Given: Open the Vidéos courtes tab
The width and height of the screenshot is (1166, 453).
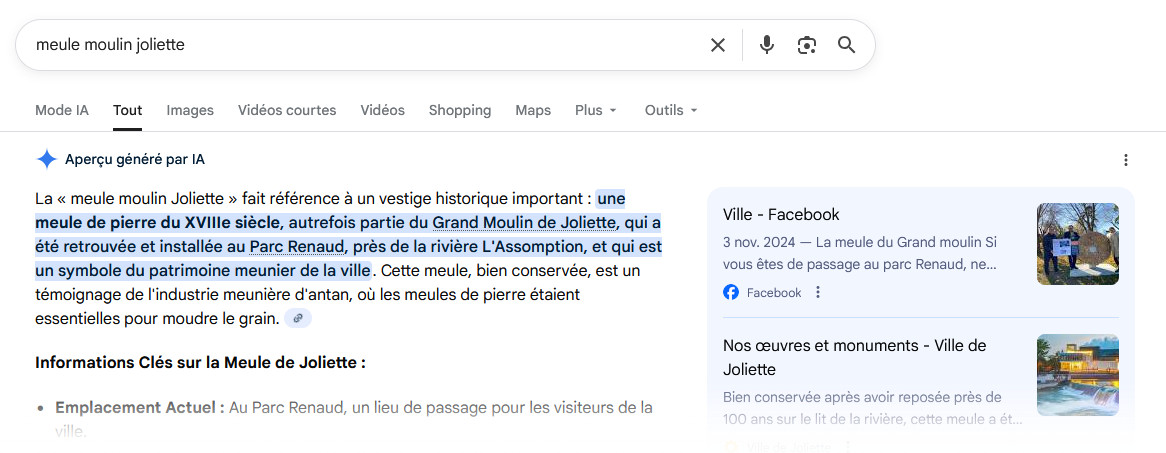Looking at the screenshot, I should (287, 110).
